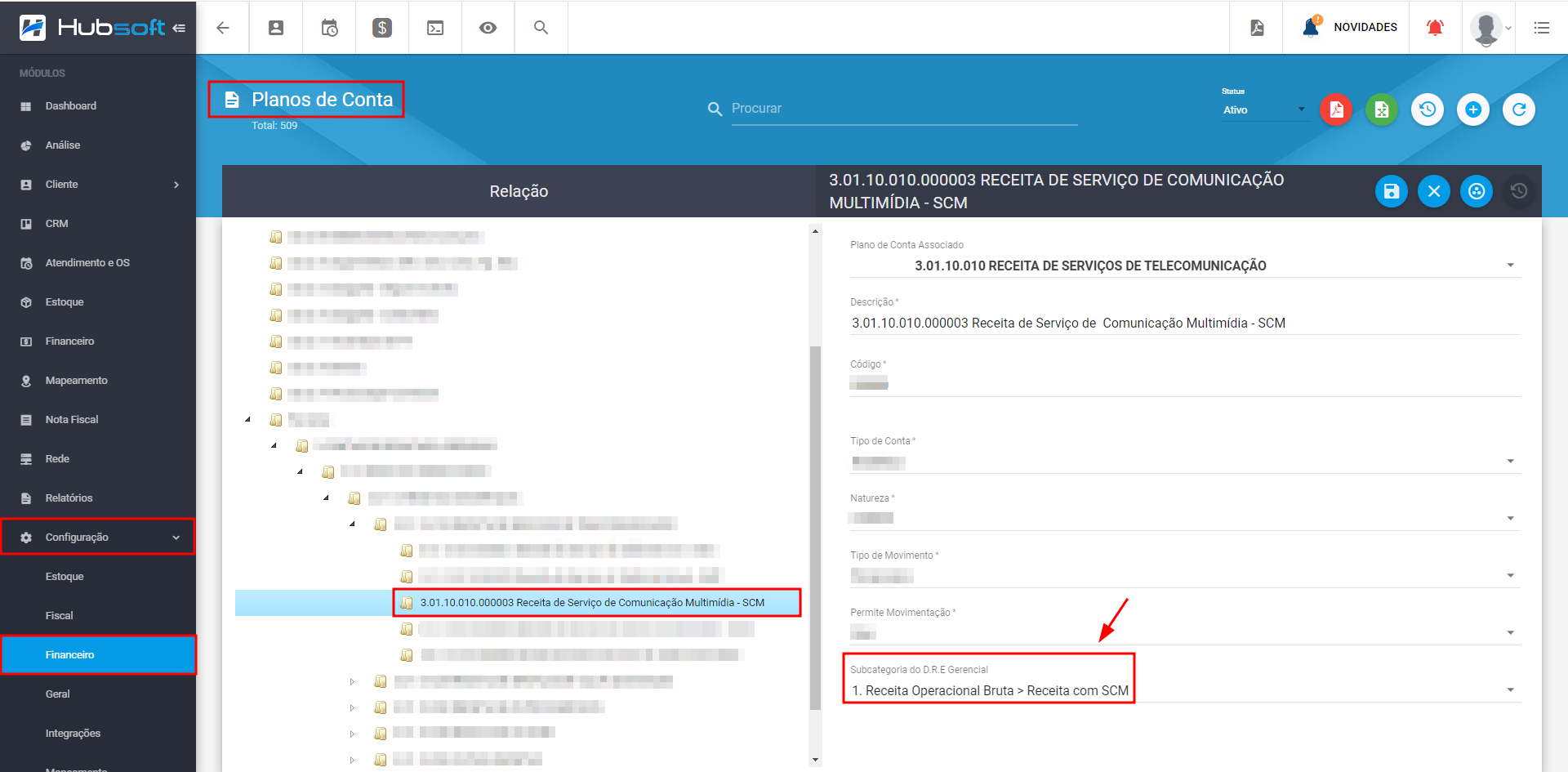This screenshot has width=1568, height=772.
Task: Save the account form
Action: 1392,191
